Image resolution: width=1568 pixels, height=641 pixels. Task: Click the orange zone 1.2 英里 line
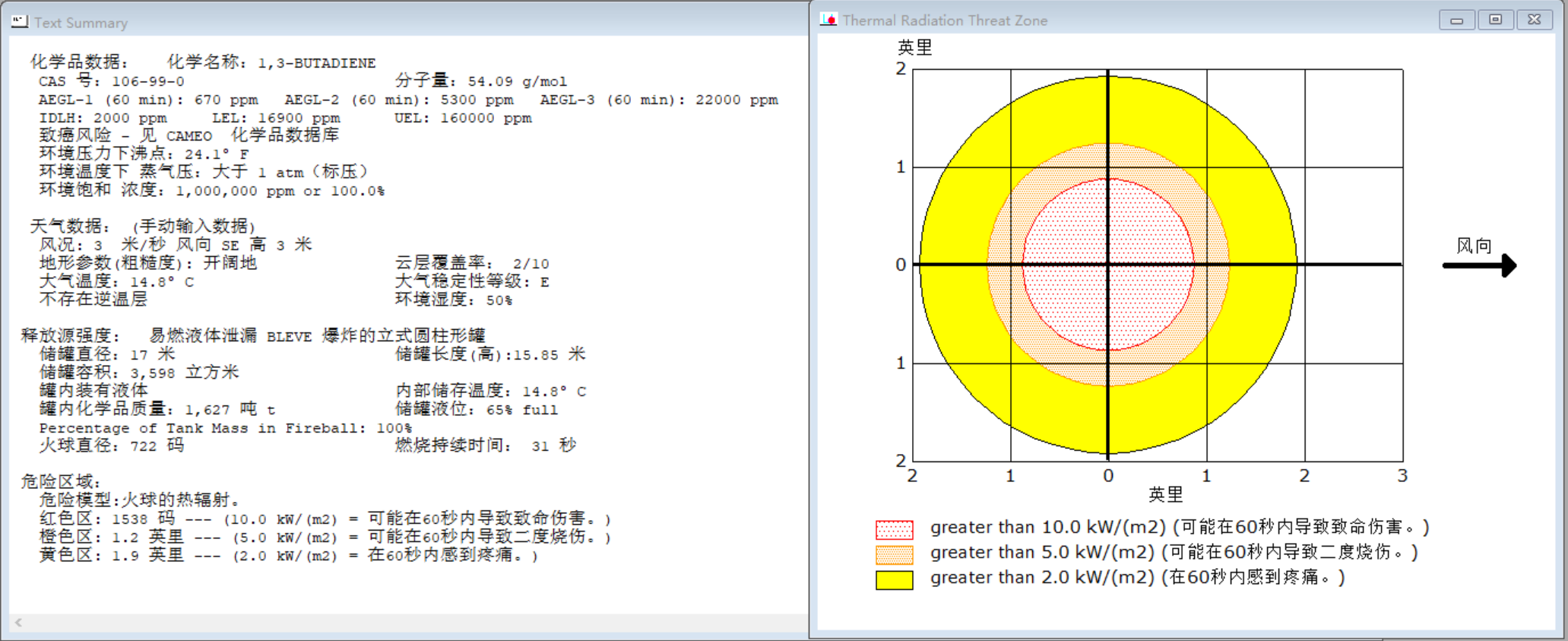[x=325, y=537]
